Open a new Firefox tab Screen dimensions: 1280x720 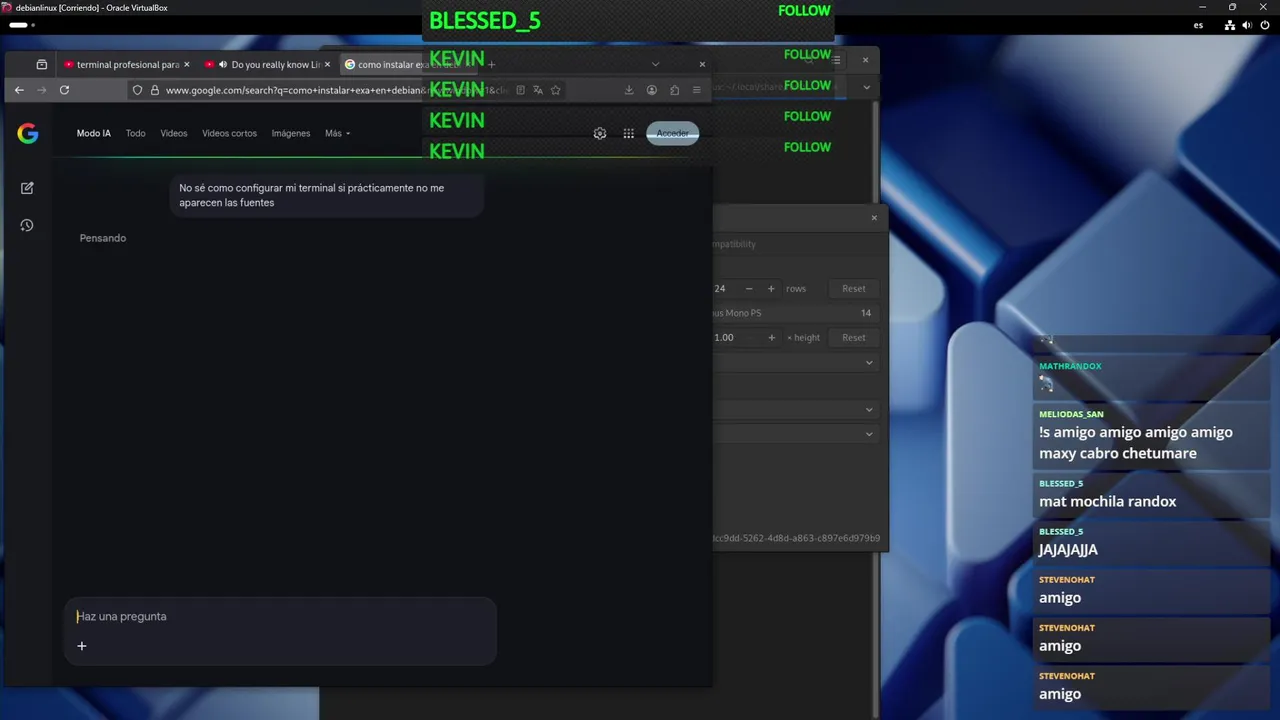491,64
